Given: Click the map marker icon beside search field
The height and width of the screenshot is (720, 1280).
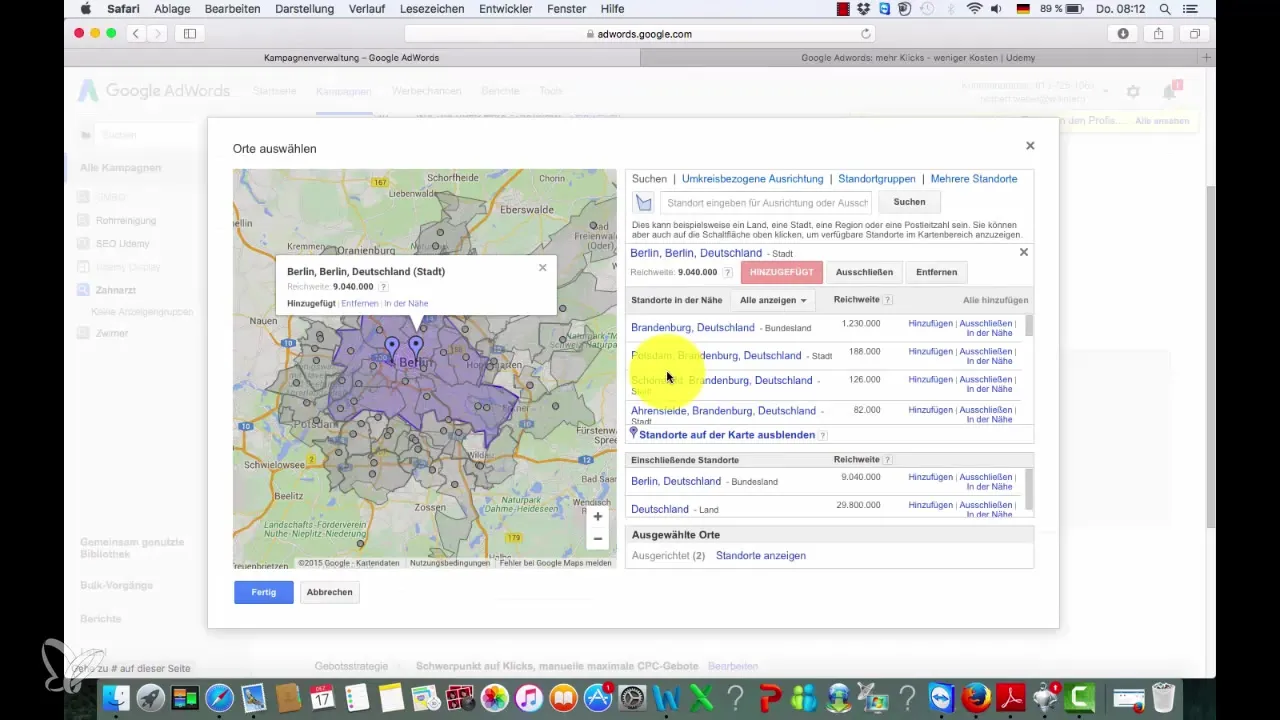Looking at the screenshot, I should (x=644, y=202).
